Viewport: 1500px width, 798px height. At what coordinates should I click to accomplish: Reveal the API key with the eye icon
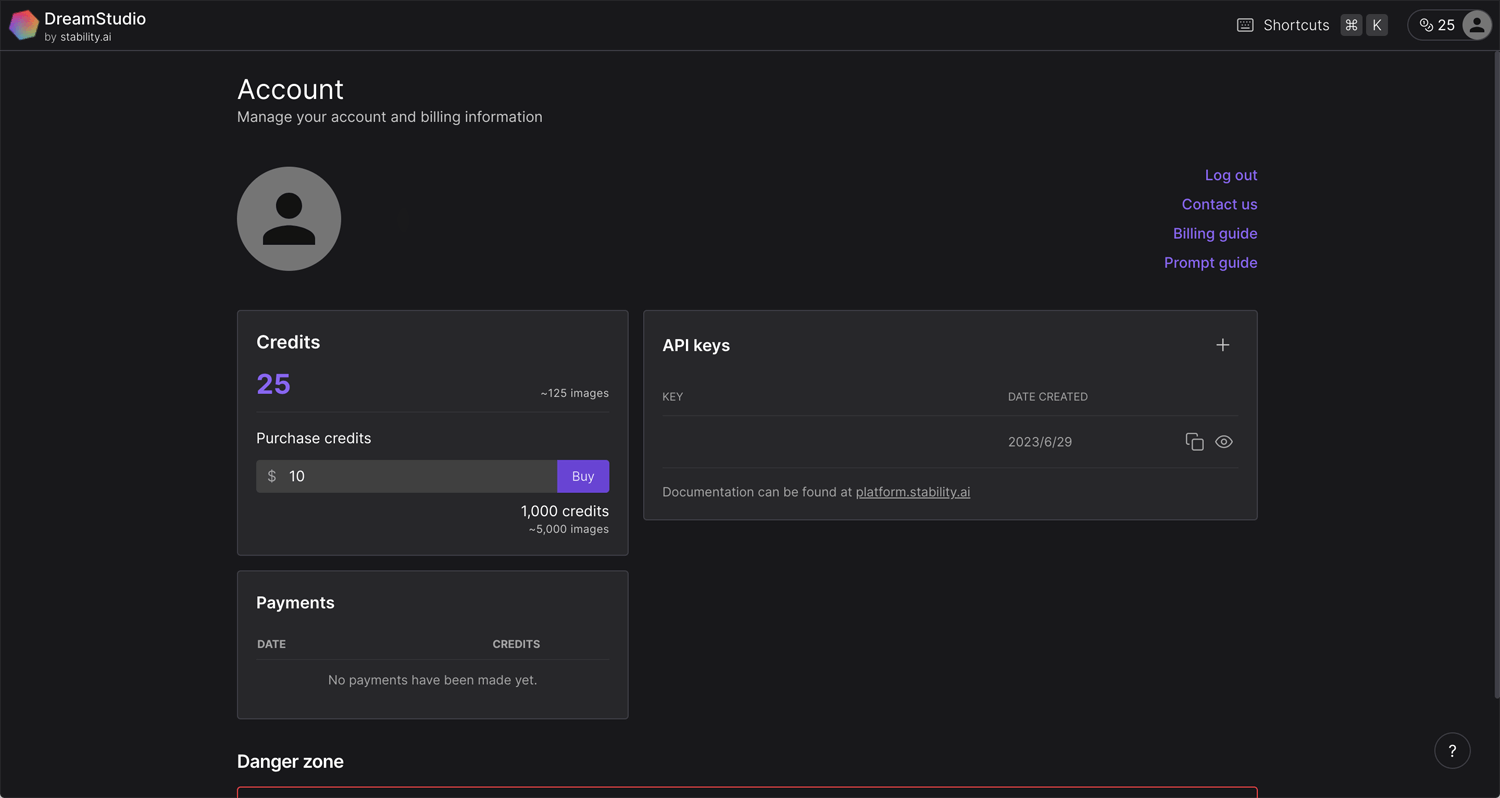point(1224,442)
